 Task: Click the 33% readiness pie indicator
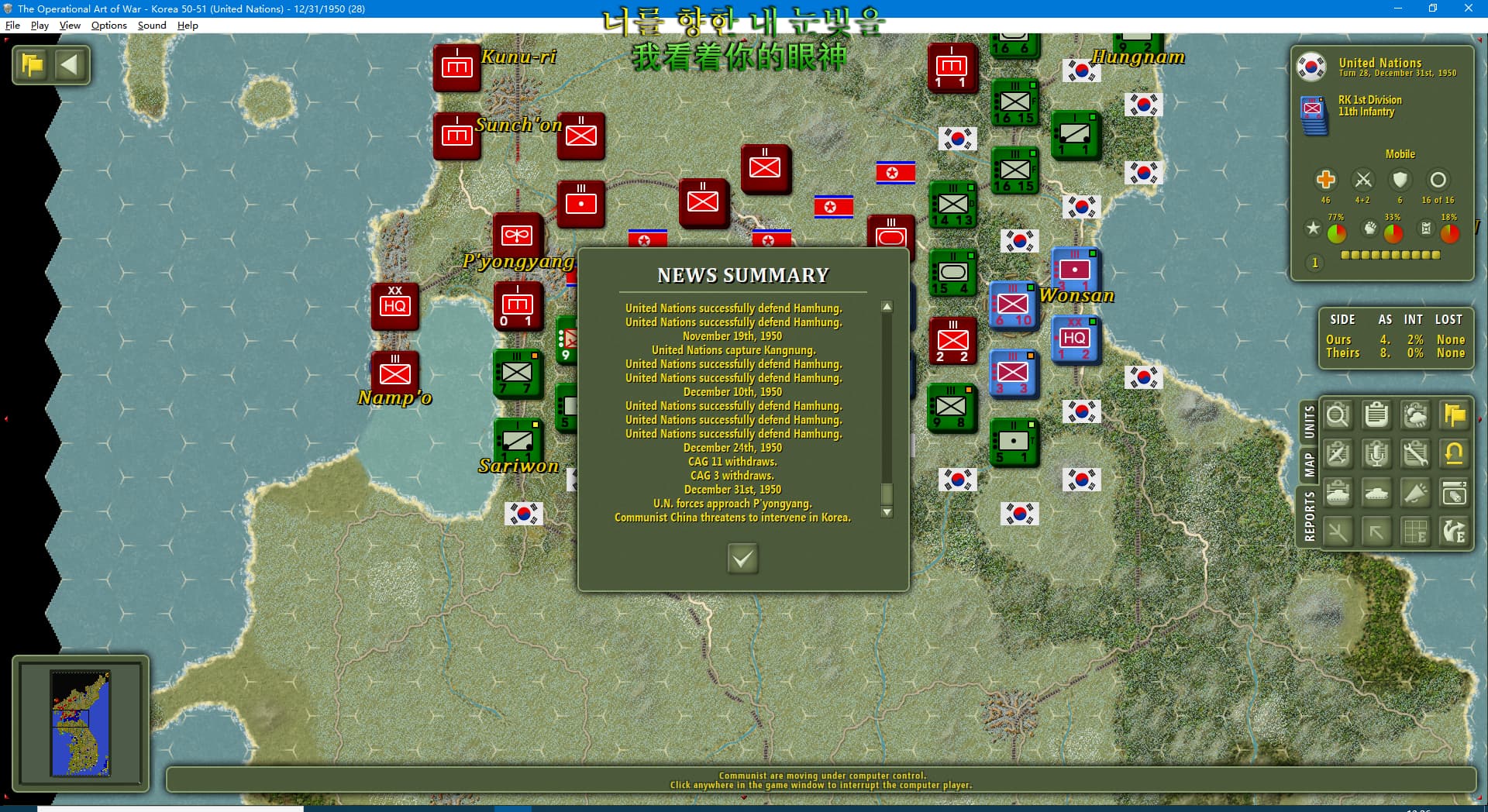tap(1393, 232)
